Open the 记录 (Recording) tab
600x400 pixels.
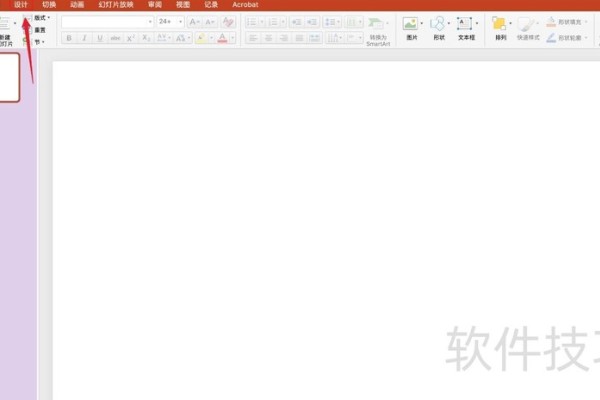point(211,5)
